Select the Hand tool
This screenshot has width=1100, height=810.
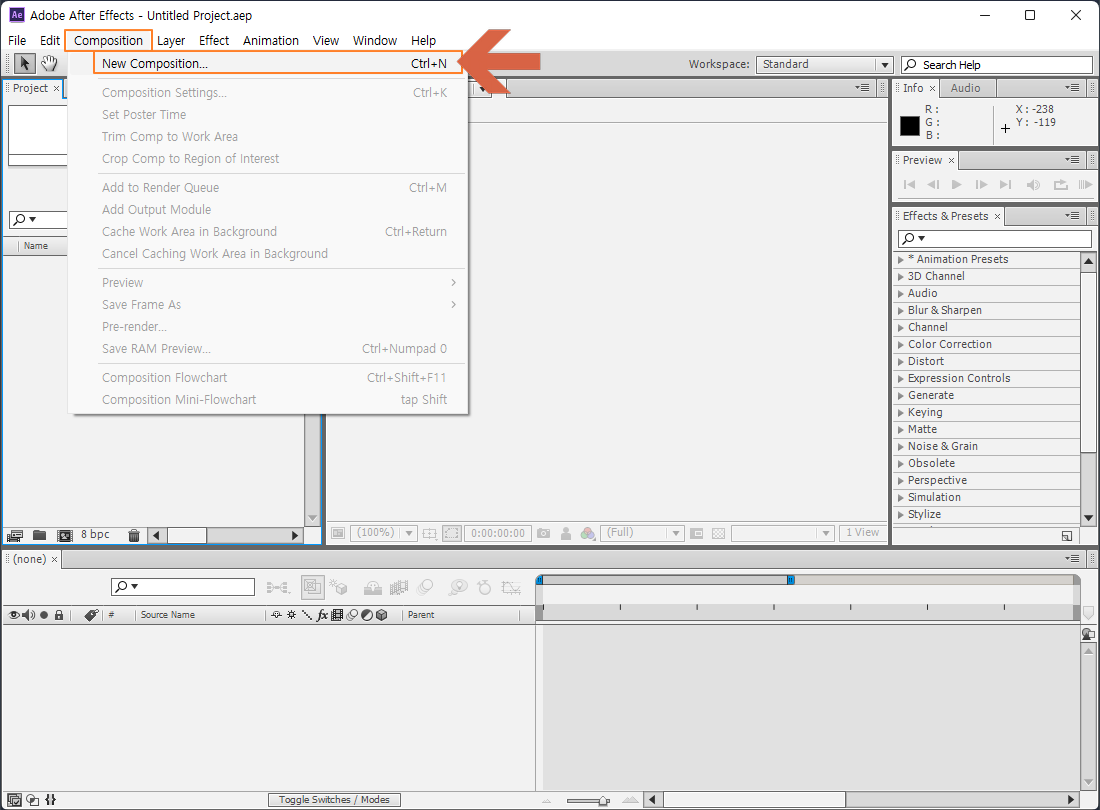48,64
